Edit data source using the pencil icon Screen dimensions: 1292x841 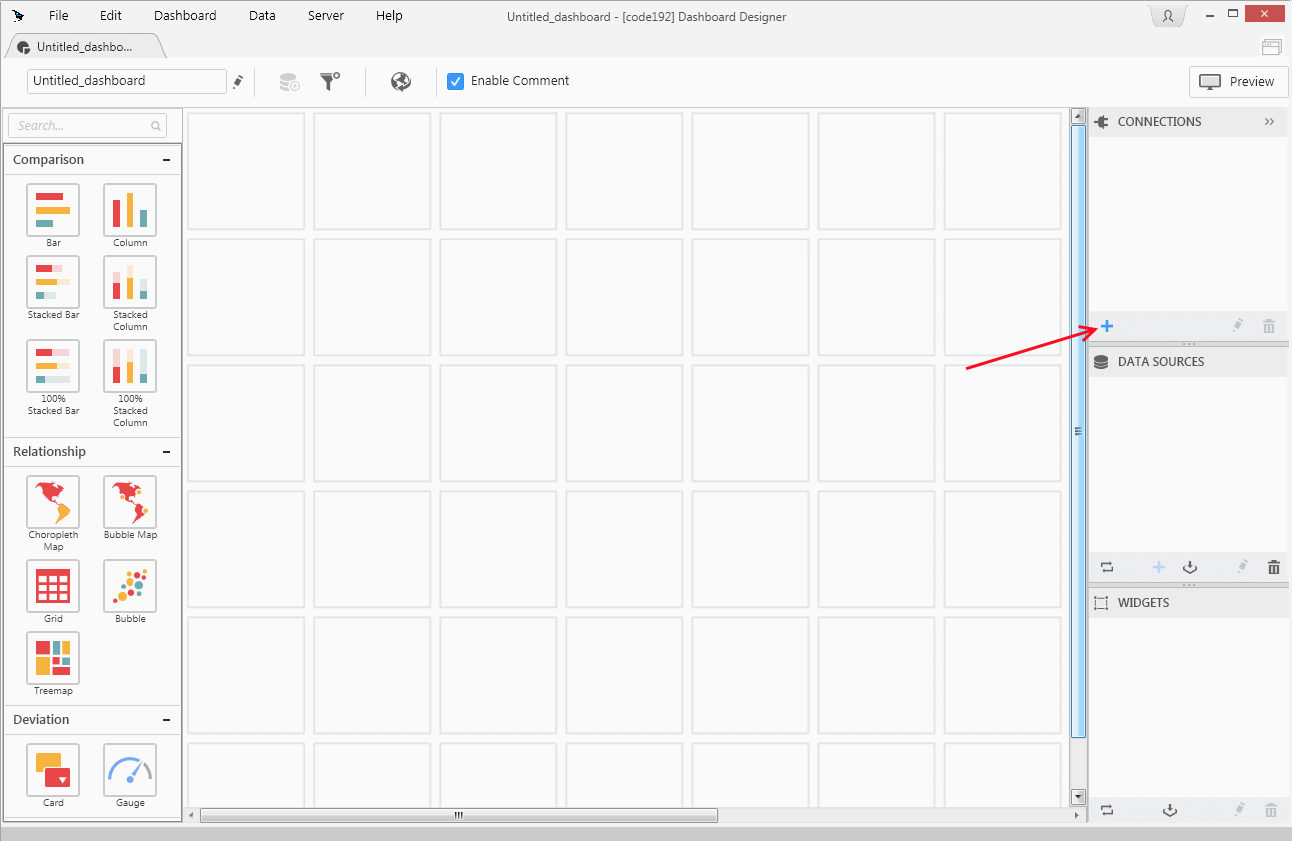click(x=1242, y=567)
